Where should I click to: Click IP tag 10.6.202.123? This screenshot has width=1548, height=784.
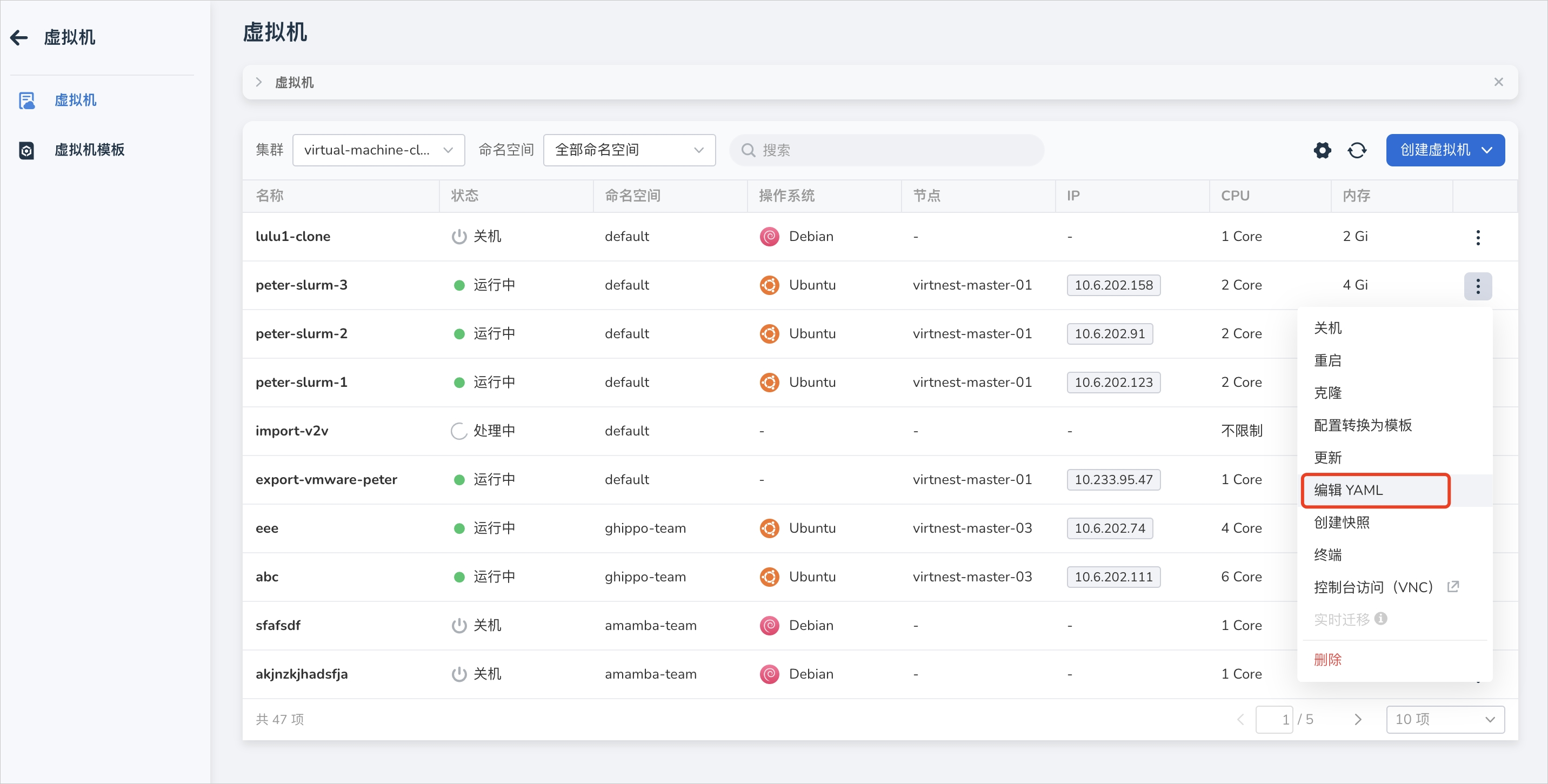click(1113, 383)
